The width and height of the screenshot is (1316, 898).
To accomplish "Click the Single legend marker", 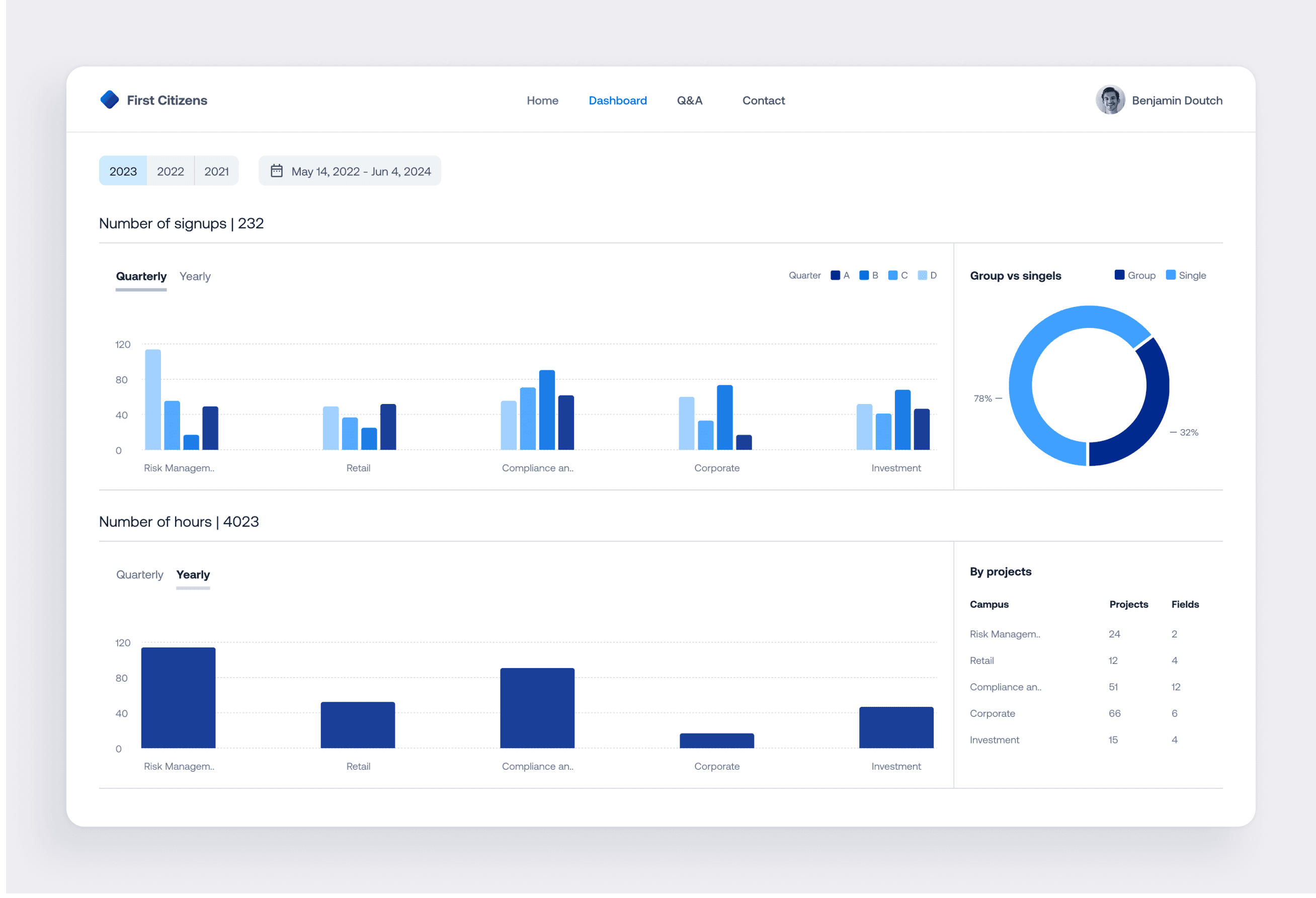I will tap(1171, 275).
